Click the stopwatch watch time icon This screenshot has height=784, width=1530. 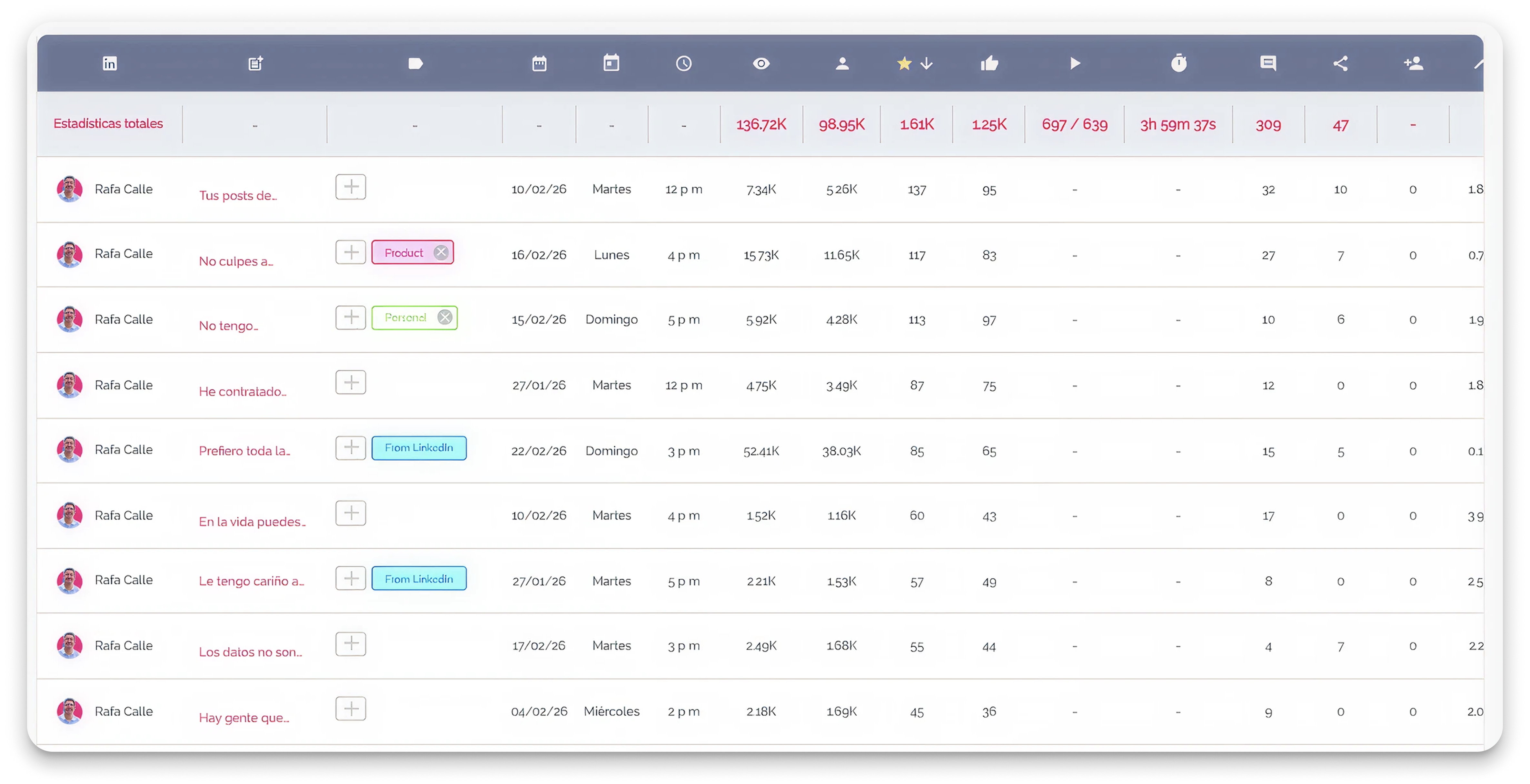tap(1178, 64)
